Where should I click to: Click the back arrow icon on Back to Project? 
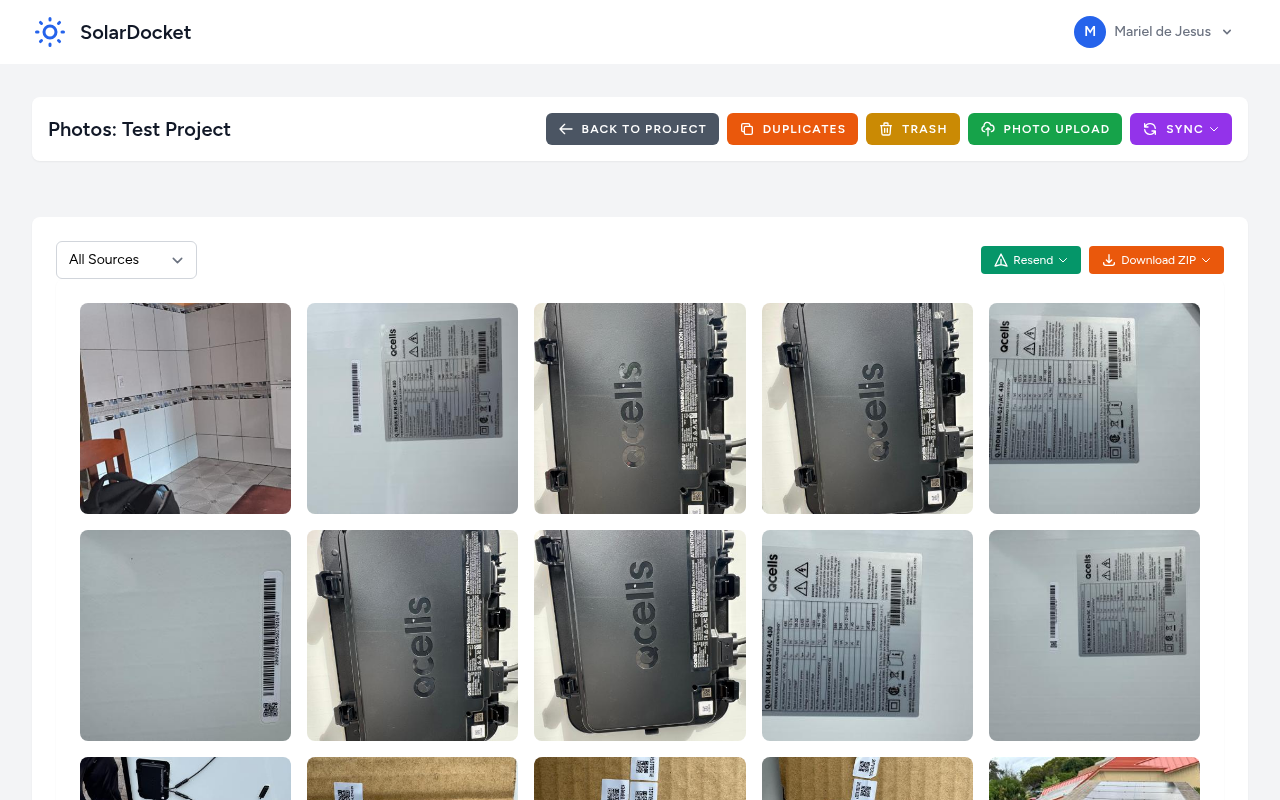pyautogui.click(x=565, y=129)
